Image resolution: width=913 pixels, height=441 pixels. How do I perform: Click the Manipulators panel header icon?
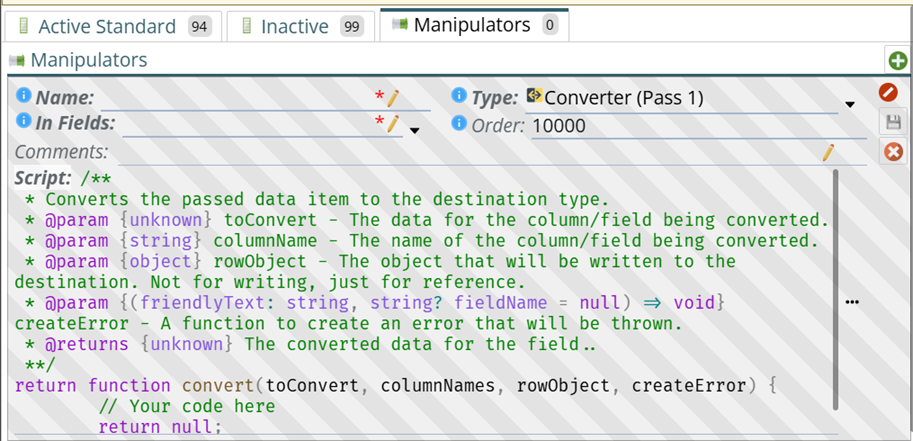pyautogui.click(x=17, y=60)
